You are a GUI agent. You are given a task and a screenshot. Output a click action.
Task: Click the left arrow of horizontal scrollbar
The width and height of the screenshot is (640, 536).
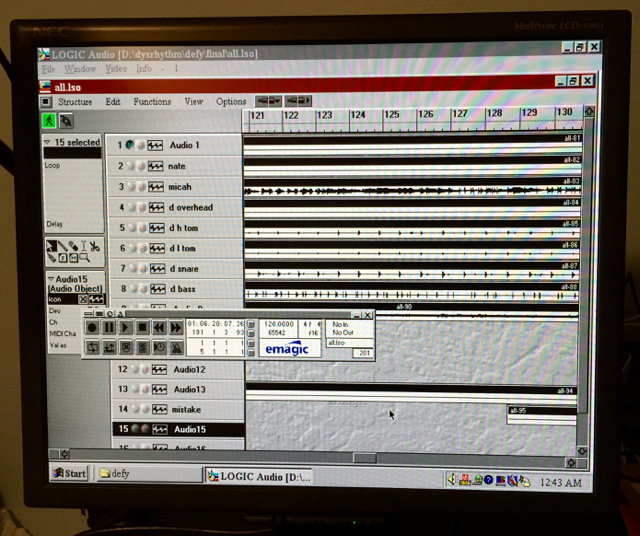tap(64, 454)
